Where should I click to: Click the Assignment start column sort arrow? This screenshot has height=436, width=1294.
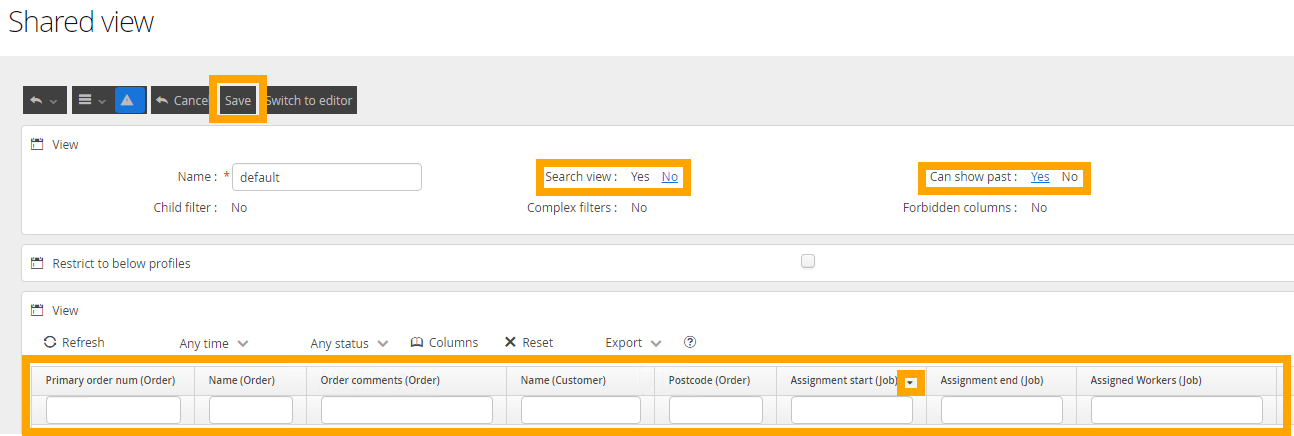(x=910, y=382)
